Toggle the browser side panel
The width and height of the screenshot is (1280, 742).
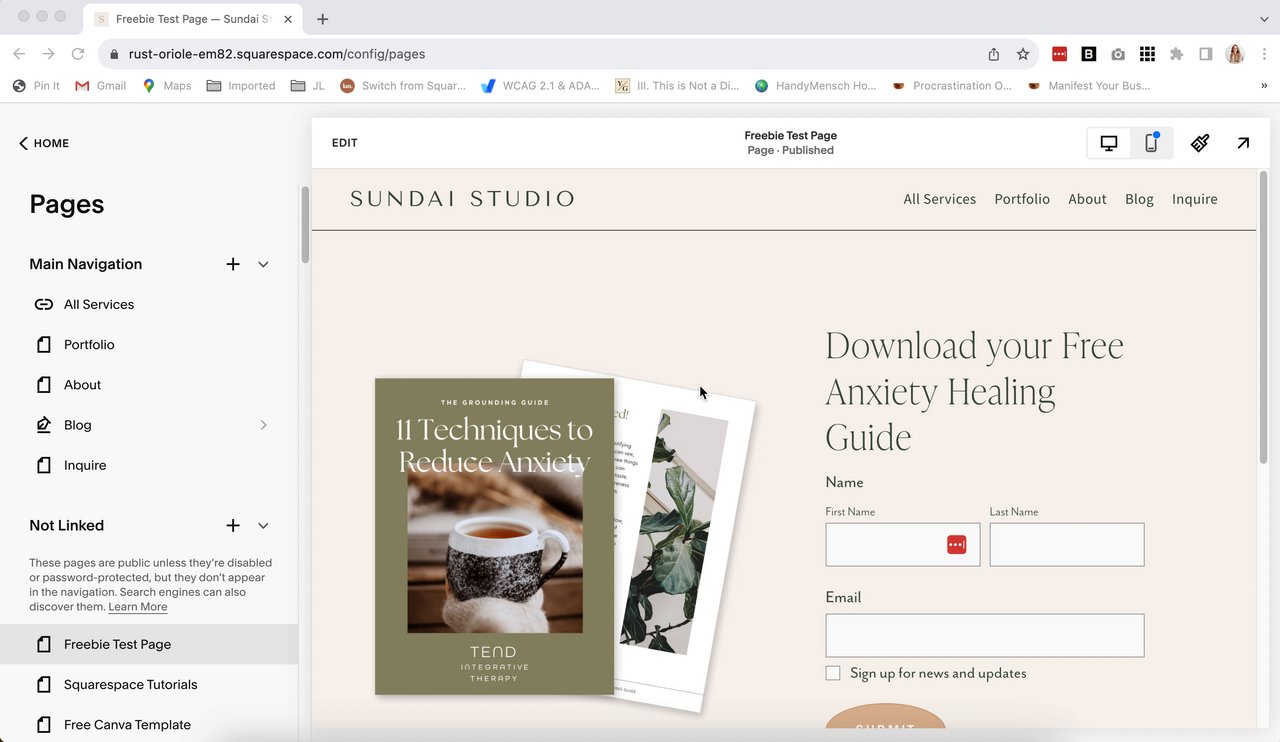point(1206,54)
